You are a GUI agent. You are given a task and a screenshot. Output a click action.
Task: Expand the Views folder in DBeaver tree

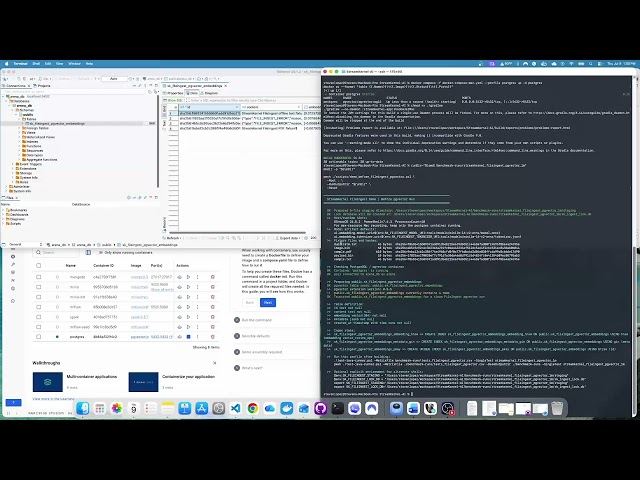[19, 132]
